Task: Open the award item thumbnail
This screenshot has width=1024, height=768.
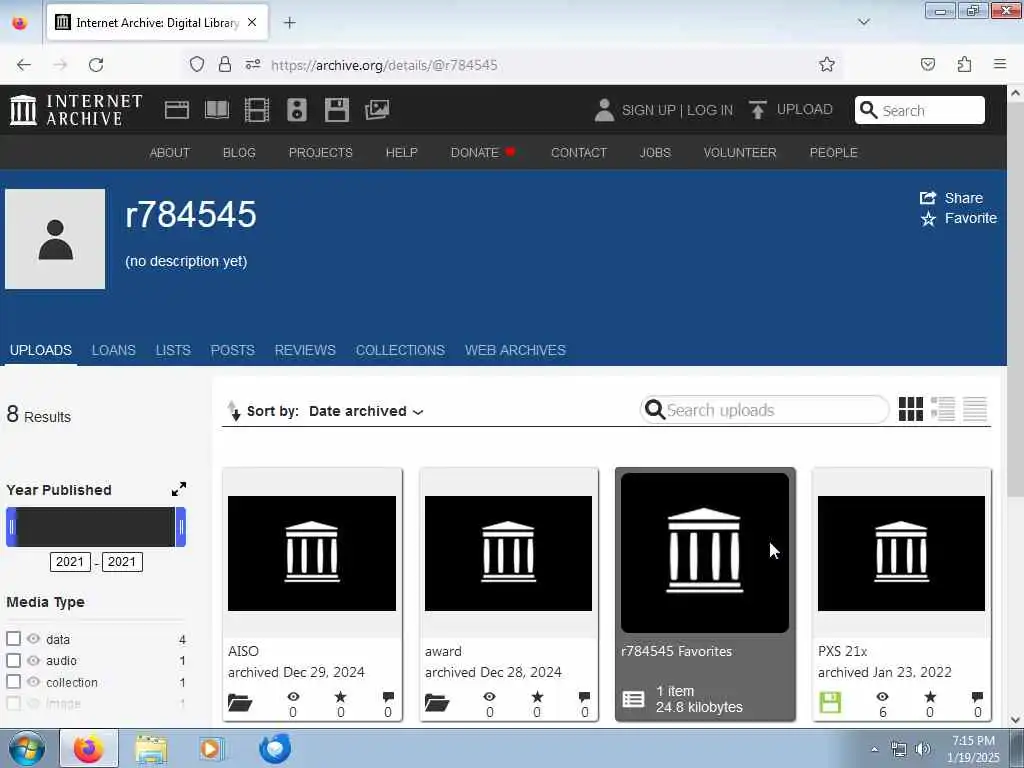Action: click(508, 553)
